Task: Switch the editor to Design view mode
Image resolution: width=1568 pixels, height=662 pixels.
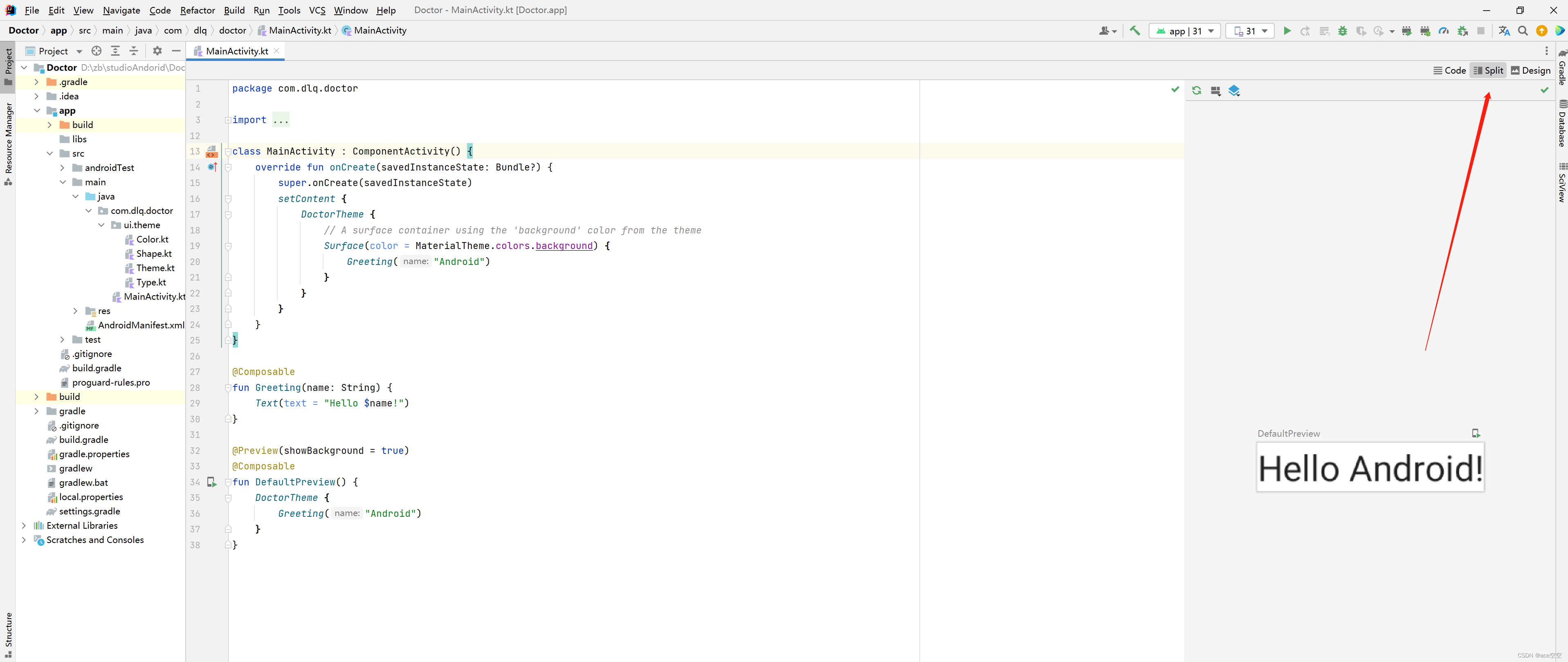Action: coord(1530,71)
